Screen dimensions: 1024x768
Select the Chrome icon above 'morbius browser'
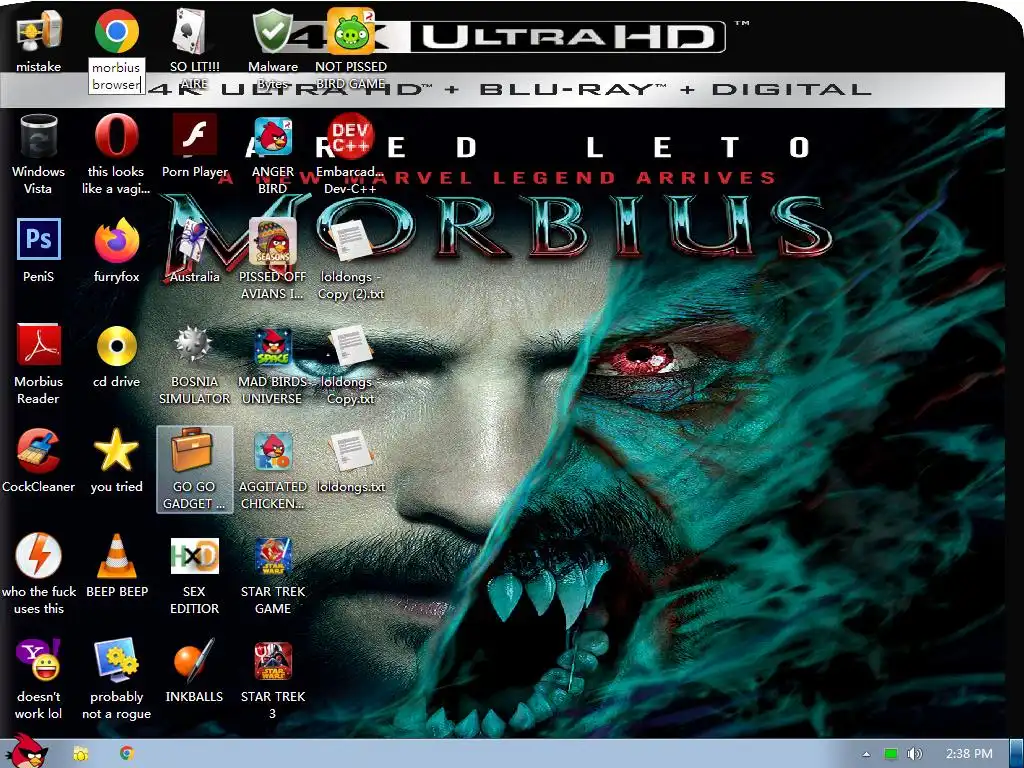point(116,31)
